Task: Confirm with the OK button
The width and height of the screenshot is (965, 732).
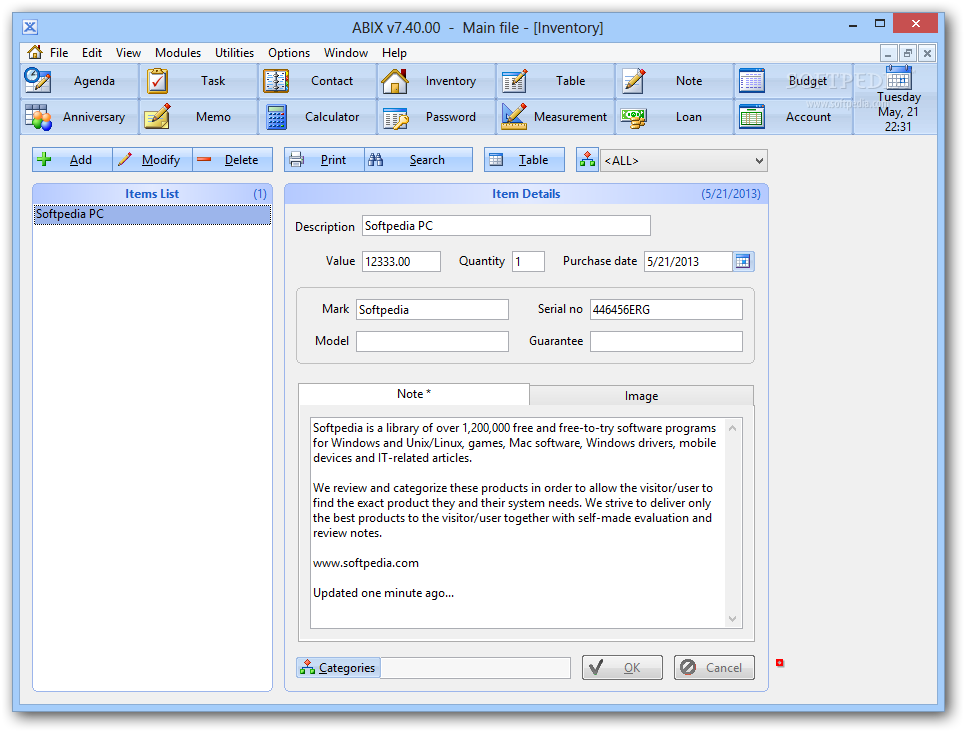Action: (622, 668)
